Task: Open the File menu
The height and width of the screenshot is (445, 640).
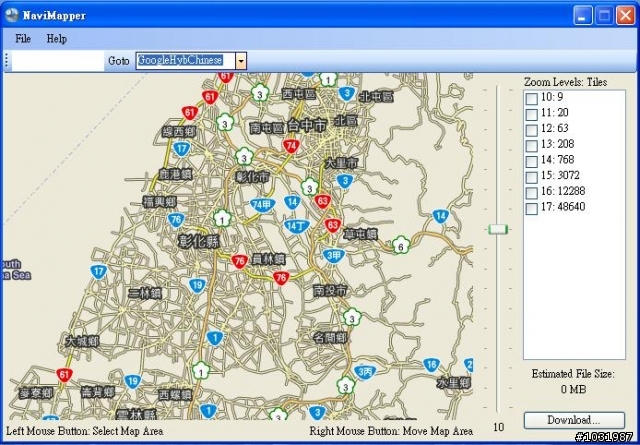Action: coord(23,39)
